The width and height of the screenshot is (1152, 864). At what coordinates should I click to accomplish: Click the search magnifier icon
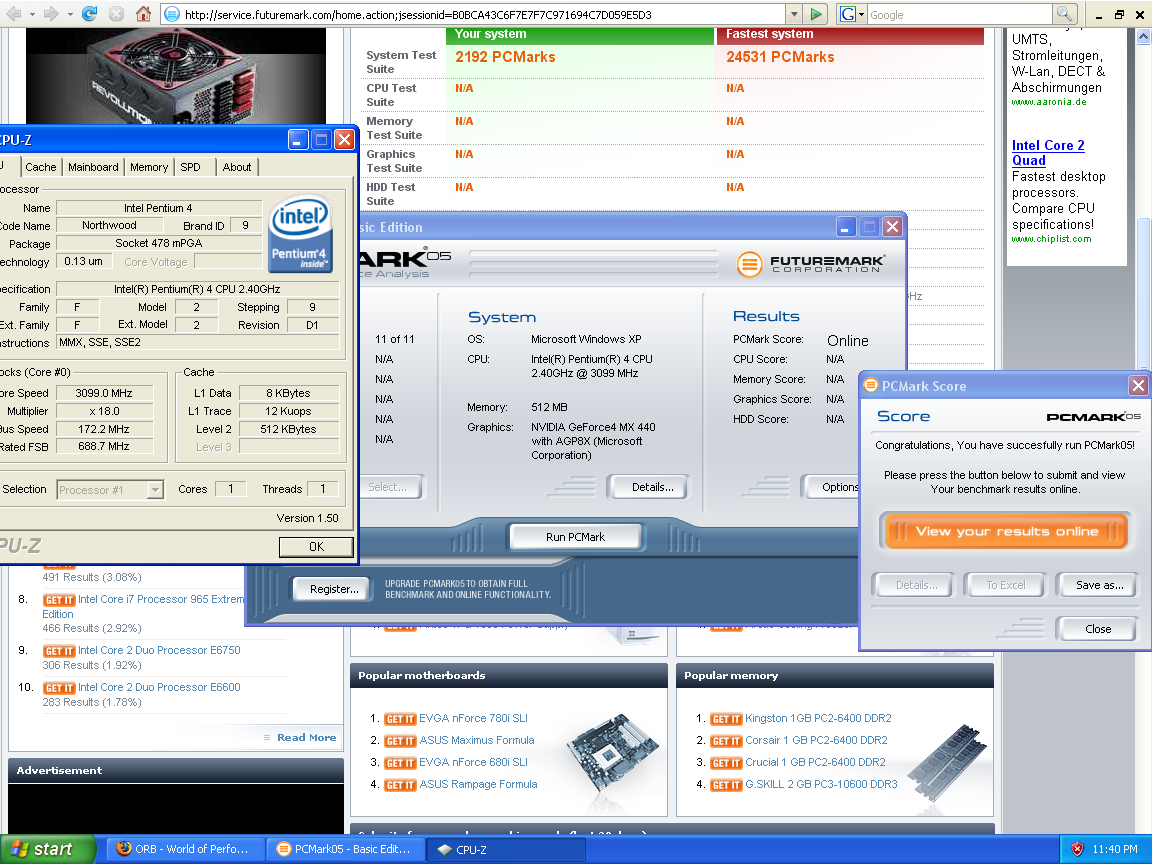pos(1065,14)
